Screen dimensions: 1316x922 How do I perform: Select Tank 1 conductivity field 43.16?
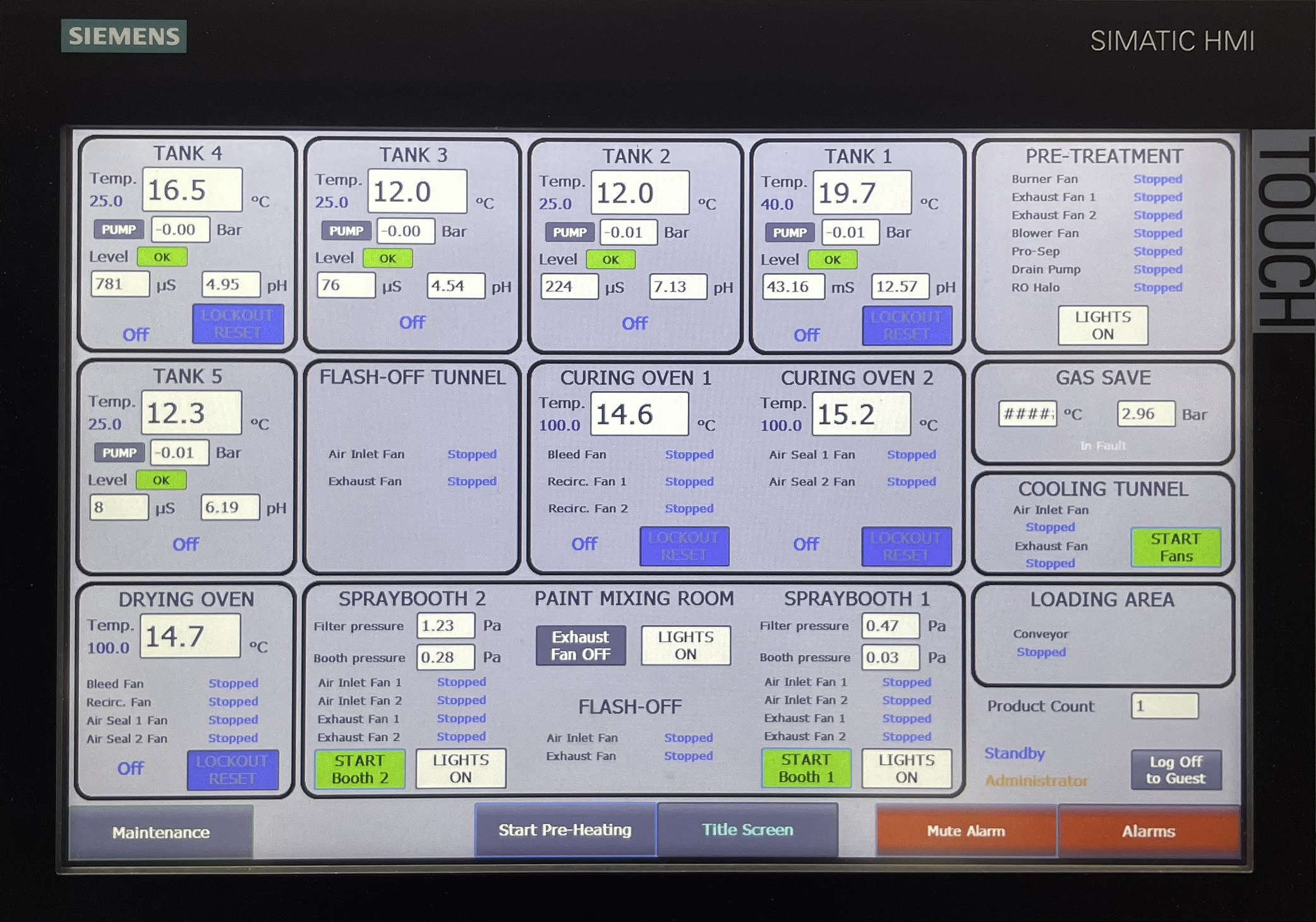click(x=794, y=287)
